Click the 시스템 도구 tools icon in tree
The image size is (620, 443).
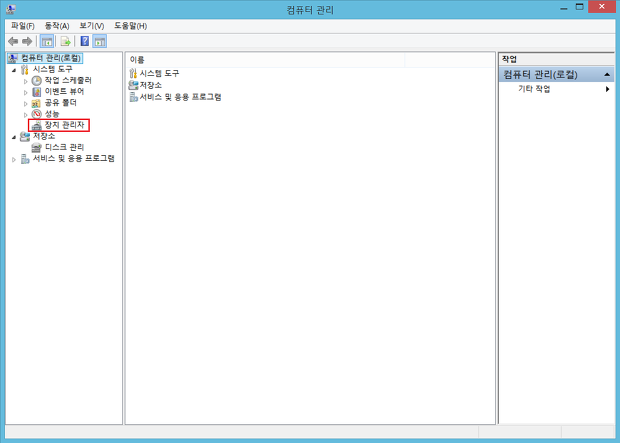[x=25, y=70]
